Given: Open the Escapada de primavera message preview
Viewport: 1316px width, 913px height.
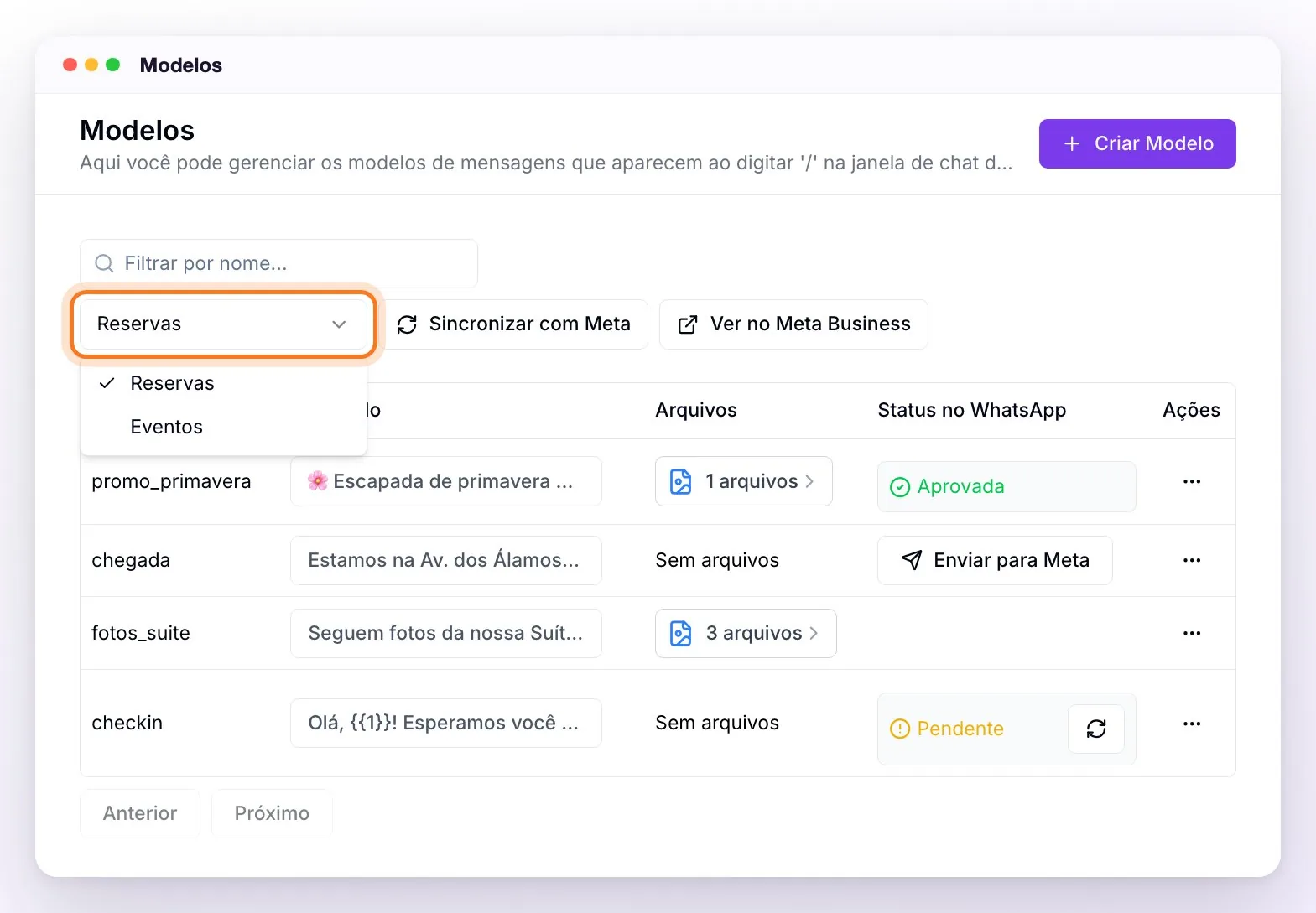Looking at the screenshot, I should click(445, 481).
